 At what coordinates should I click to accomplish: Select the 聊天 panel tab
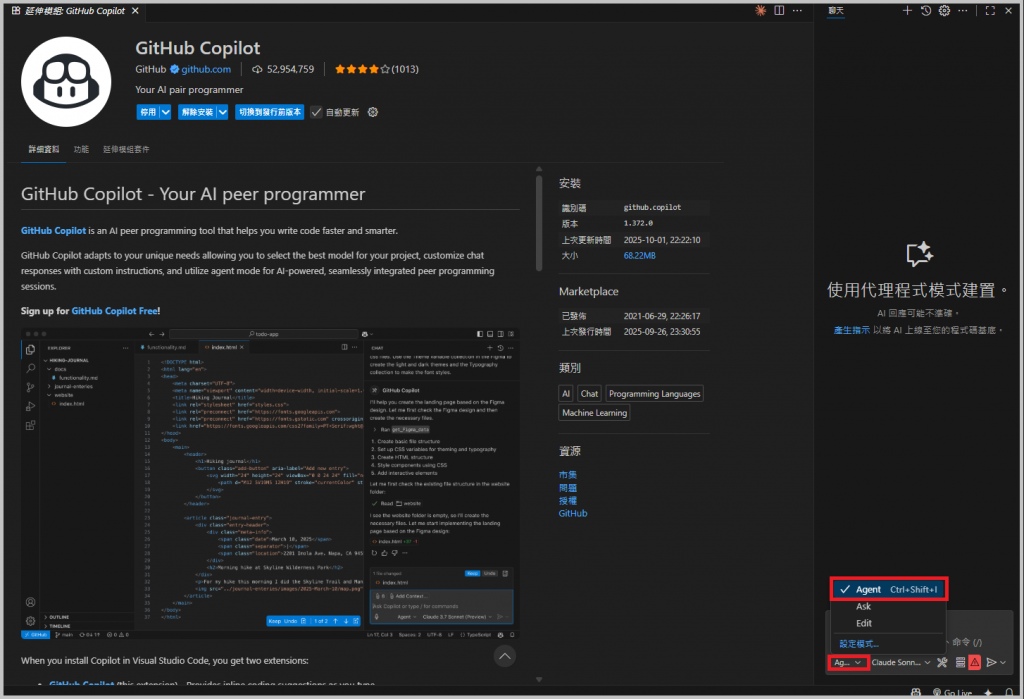pyautogui.click(x=836, y=10)
